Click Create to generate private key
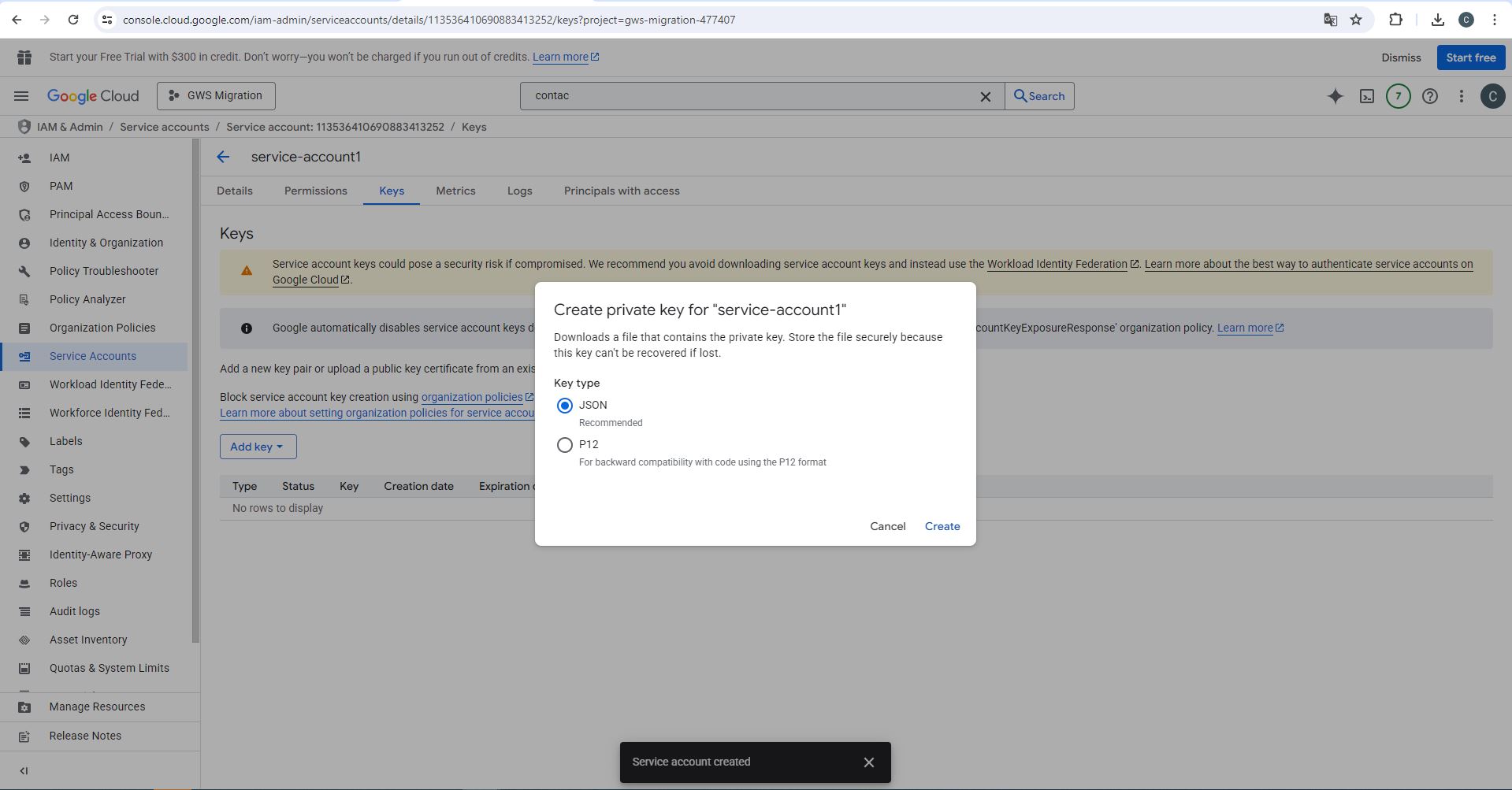Viewport: 1512px width, 790px height. click(942, 526)
